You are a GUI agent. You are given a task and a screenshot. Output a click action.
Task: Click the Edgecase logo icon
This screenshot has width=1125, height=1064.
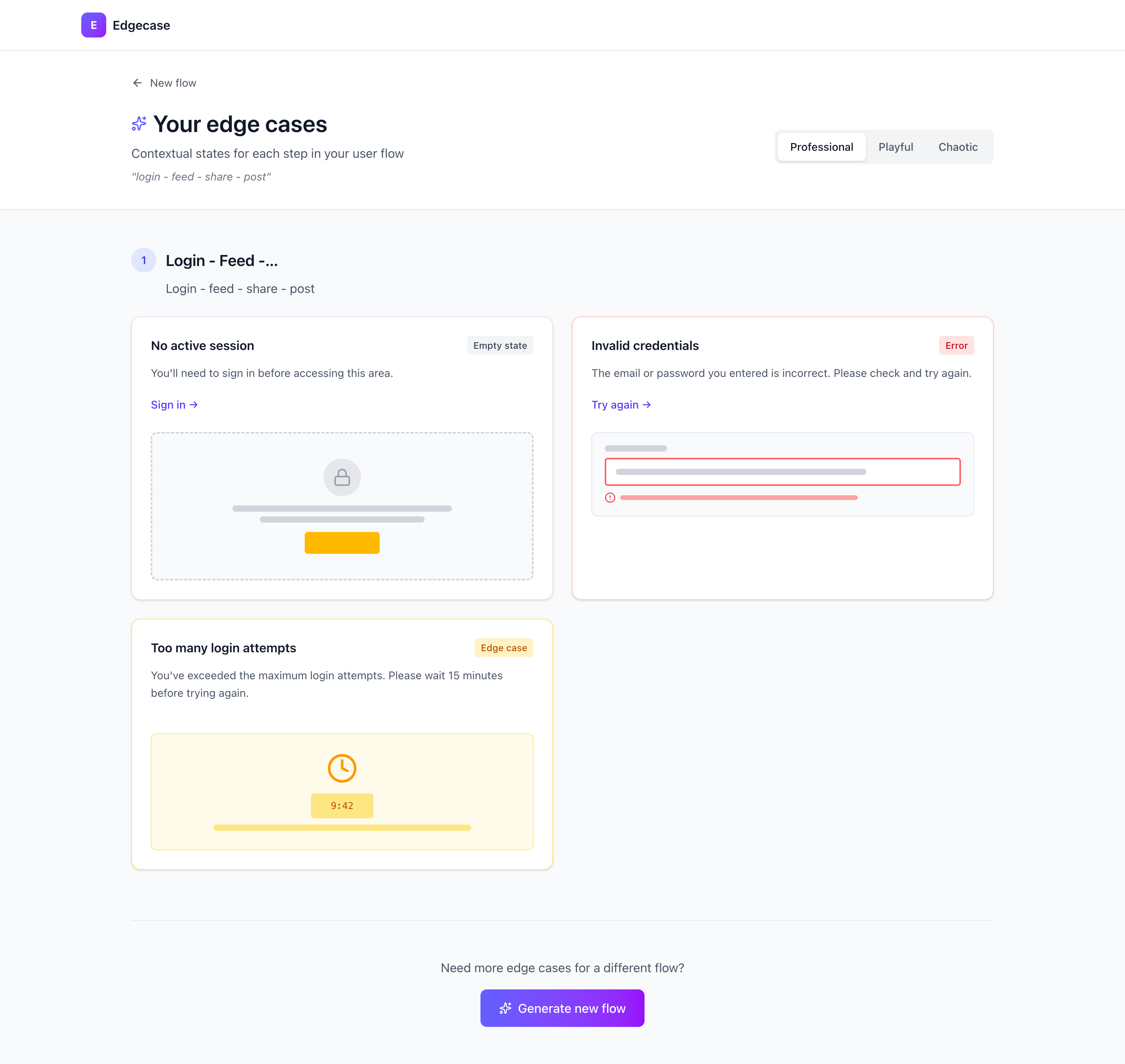pyautogui.click(x=94, y=25)
